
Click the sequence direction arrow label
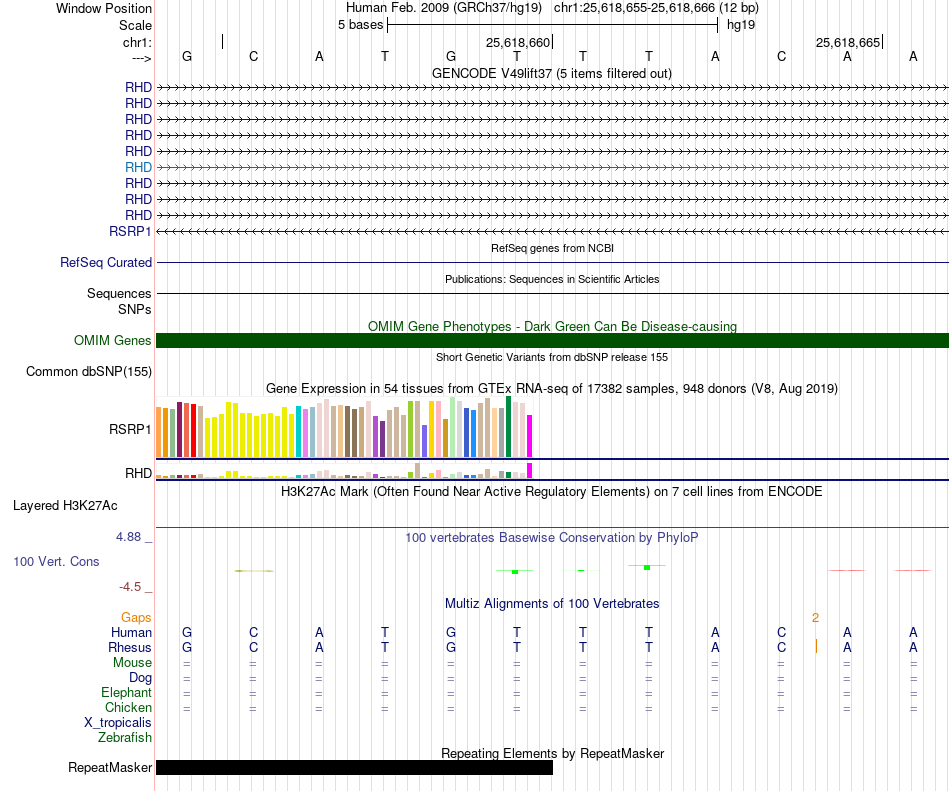(x=141, y=58)
